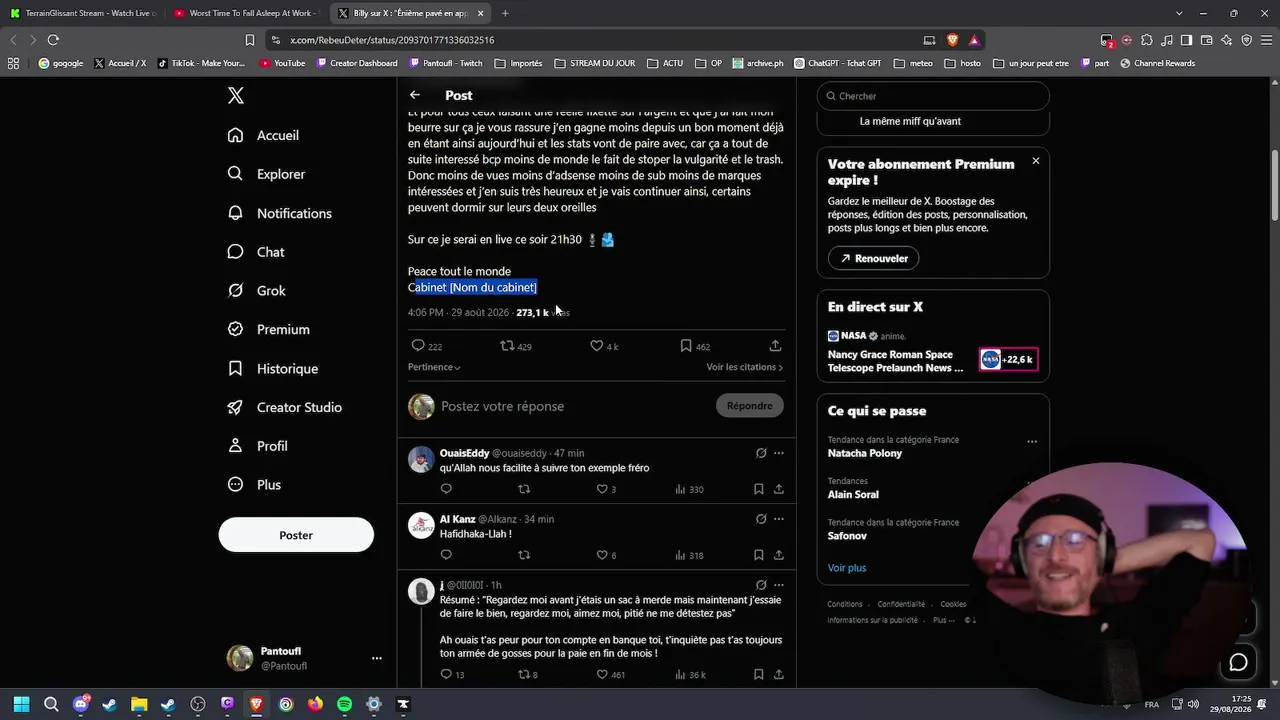Dismiss the Premium expiry card
Screen dimensions: 1280x720
tap(1036, 161)
